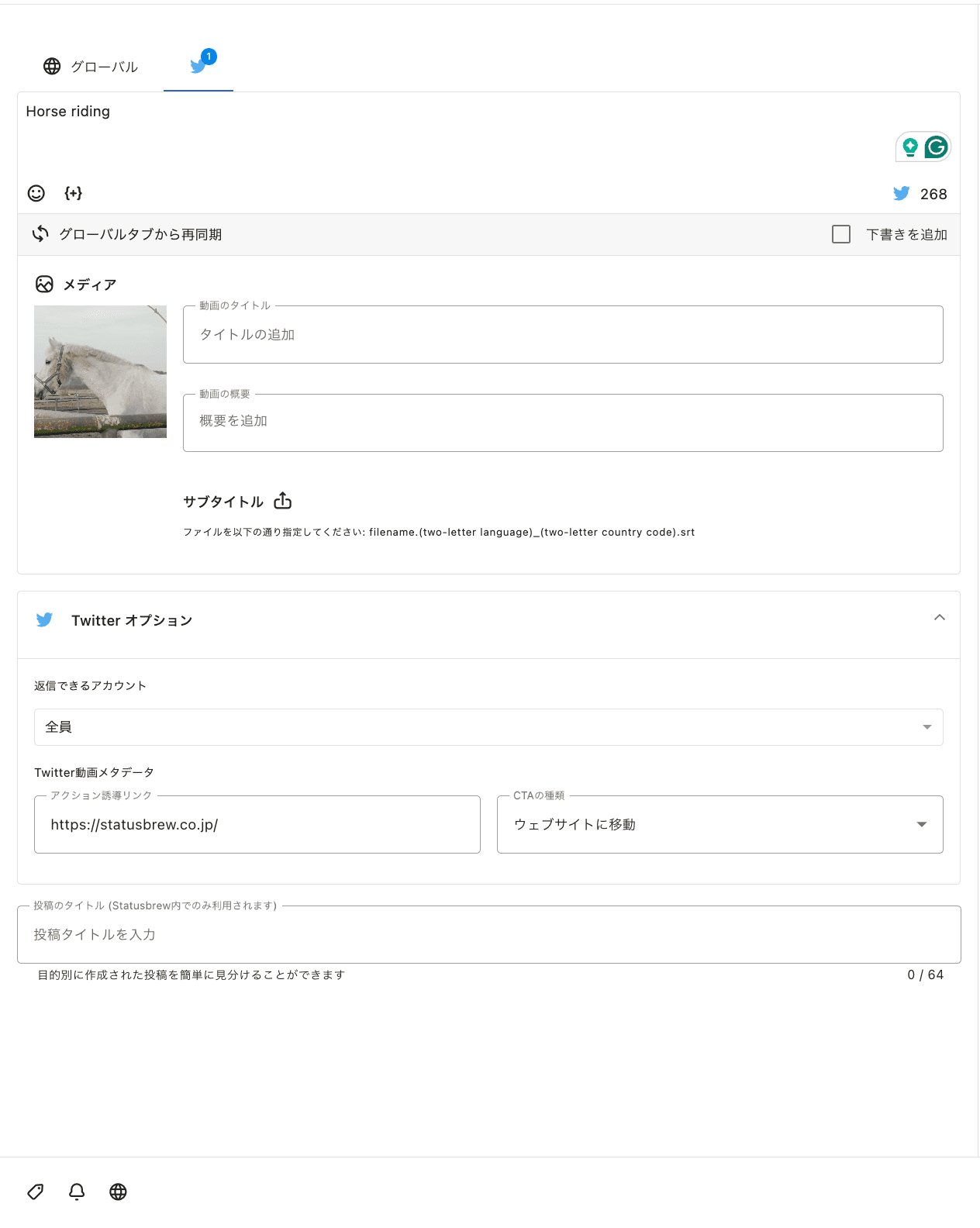
Task: Open the 返信できるアカウント dropdown showing 全員
Action: click(488, 727)
